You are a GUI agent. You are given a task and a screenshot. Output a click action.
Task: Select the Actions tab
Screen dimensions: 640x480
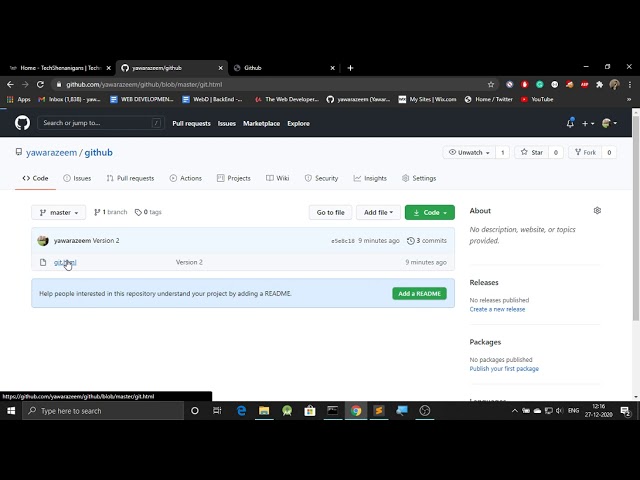186,178
